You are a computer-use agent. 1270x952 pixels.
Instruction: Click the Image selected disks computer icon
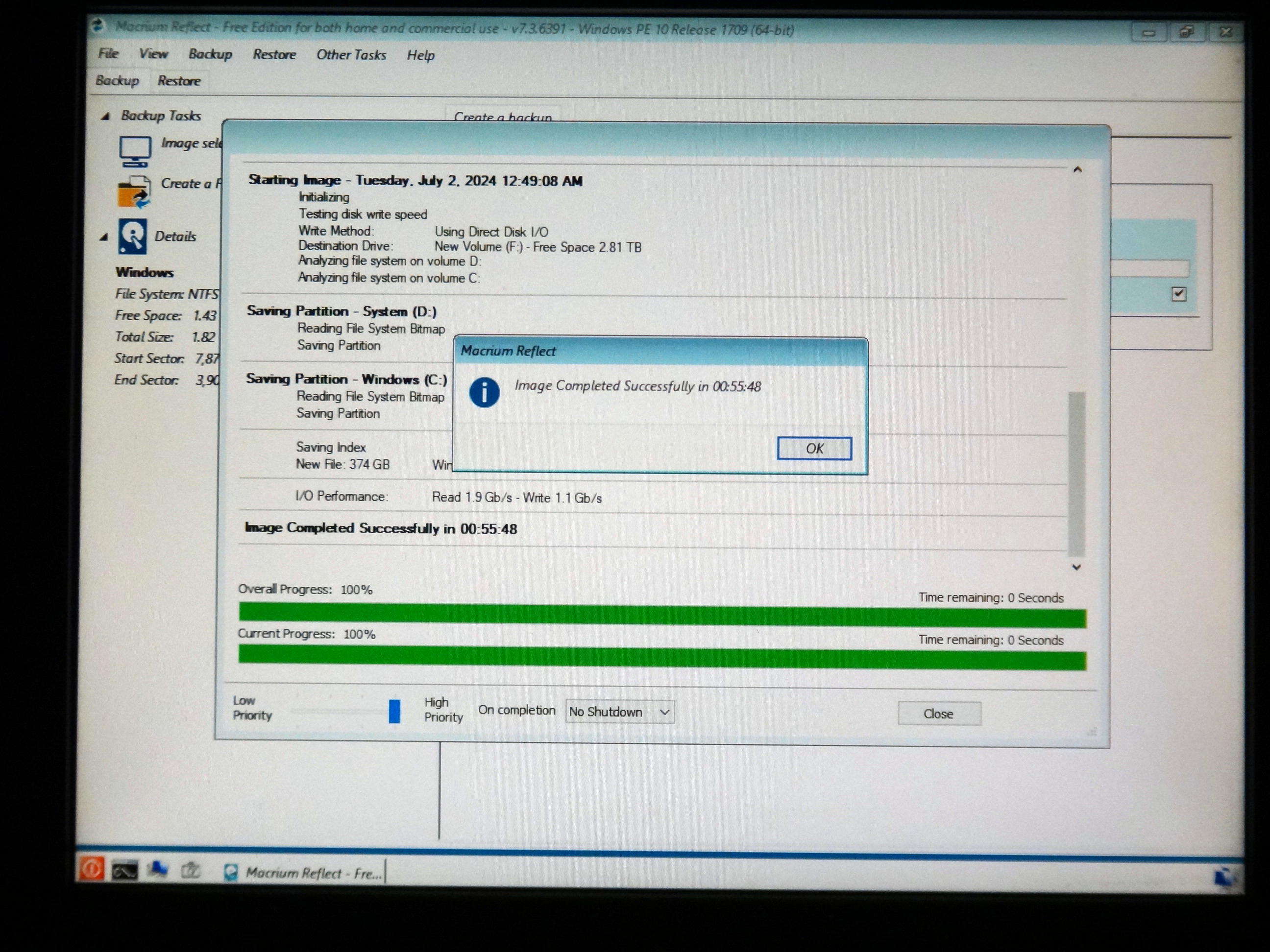[x=135, y=151]
